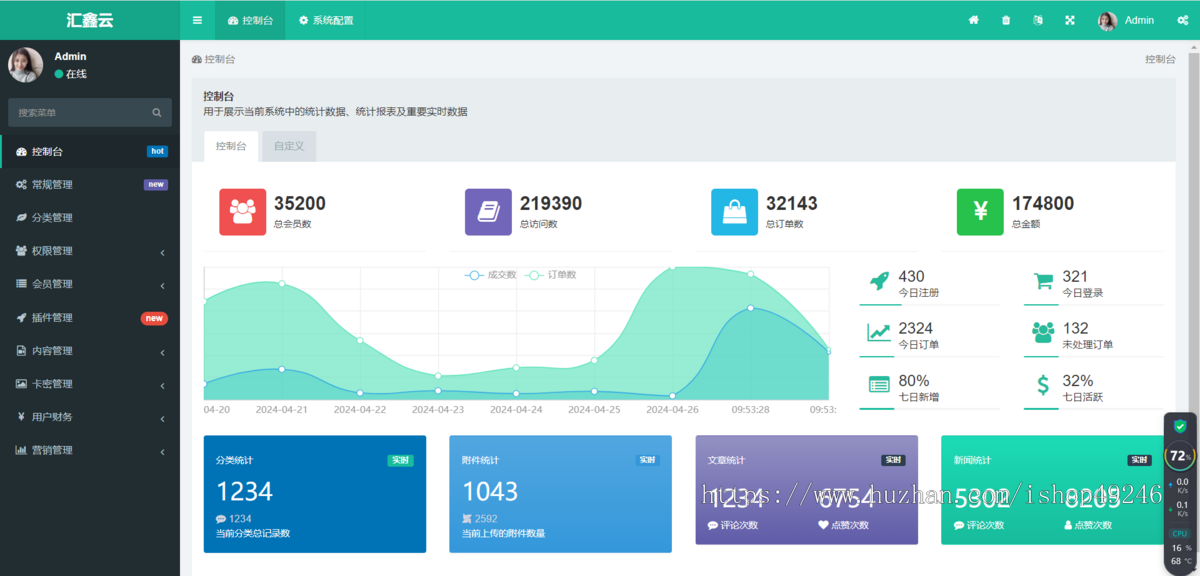Select the 自定义 panel tab
Screen dimensions: 1200x576
(x=289, y=146)
